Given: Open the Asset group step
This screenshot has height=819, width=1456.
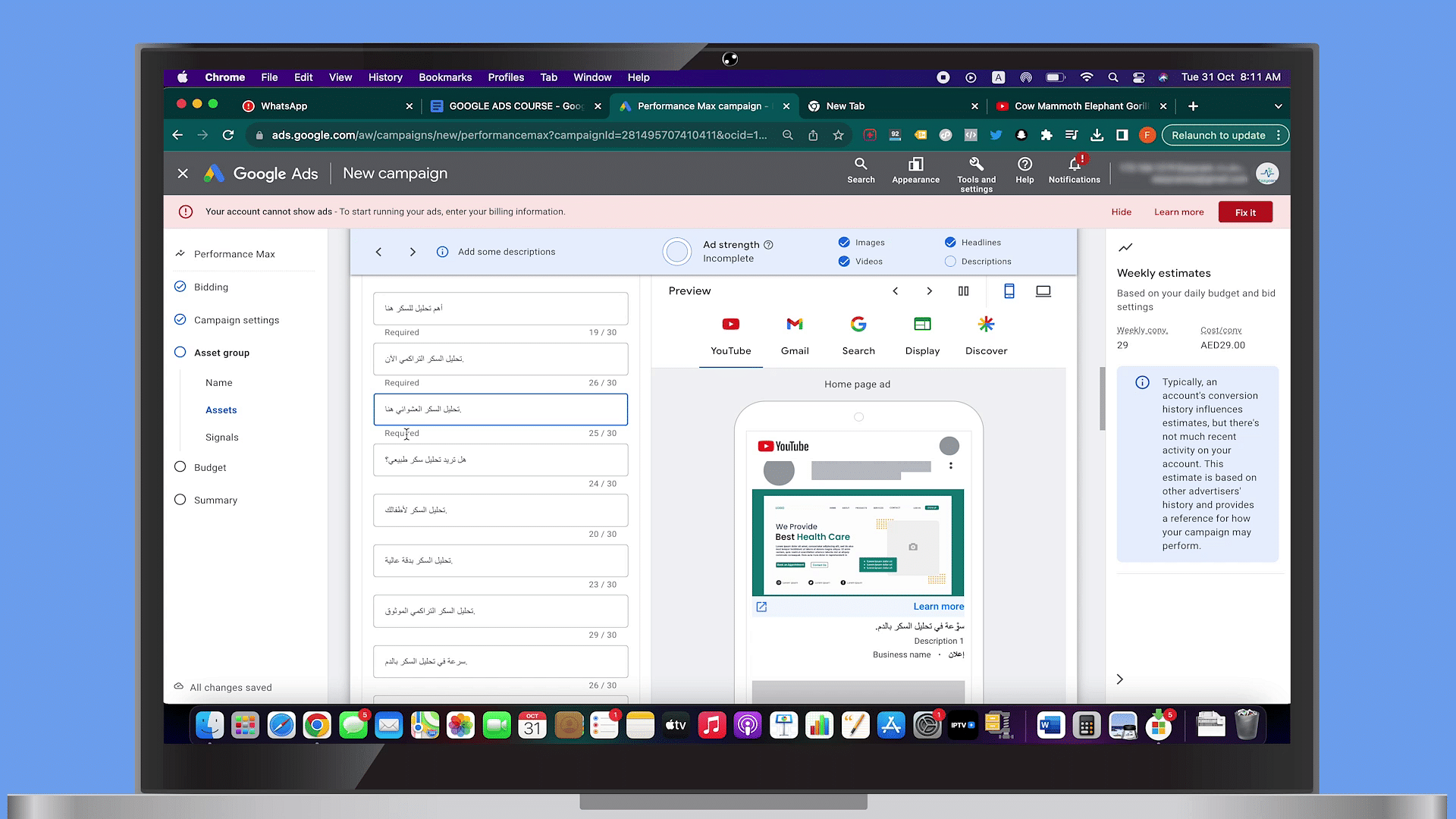Looking at the screenshot, I should (212, 353).
